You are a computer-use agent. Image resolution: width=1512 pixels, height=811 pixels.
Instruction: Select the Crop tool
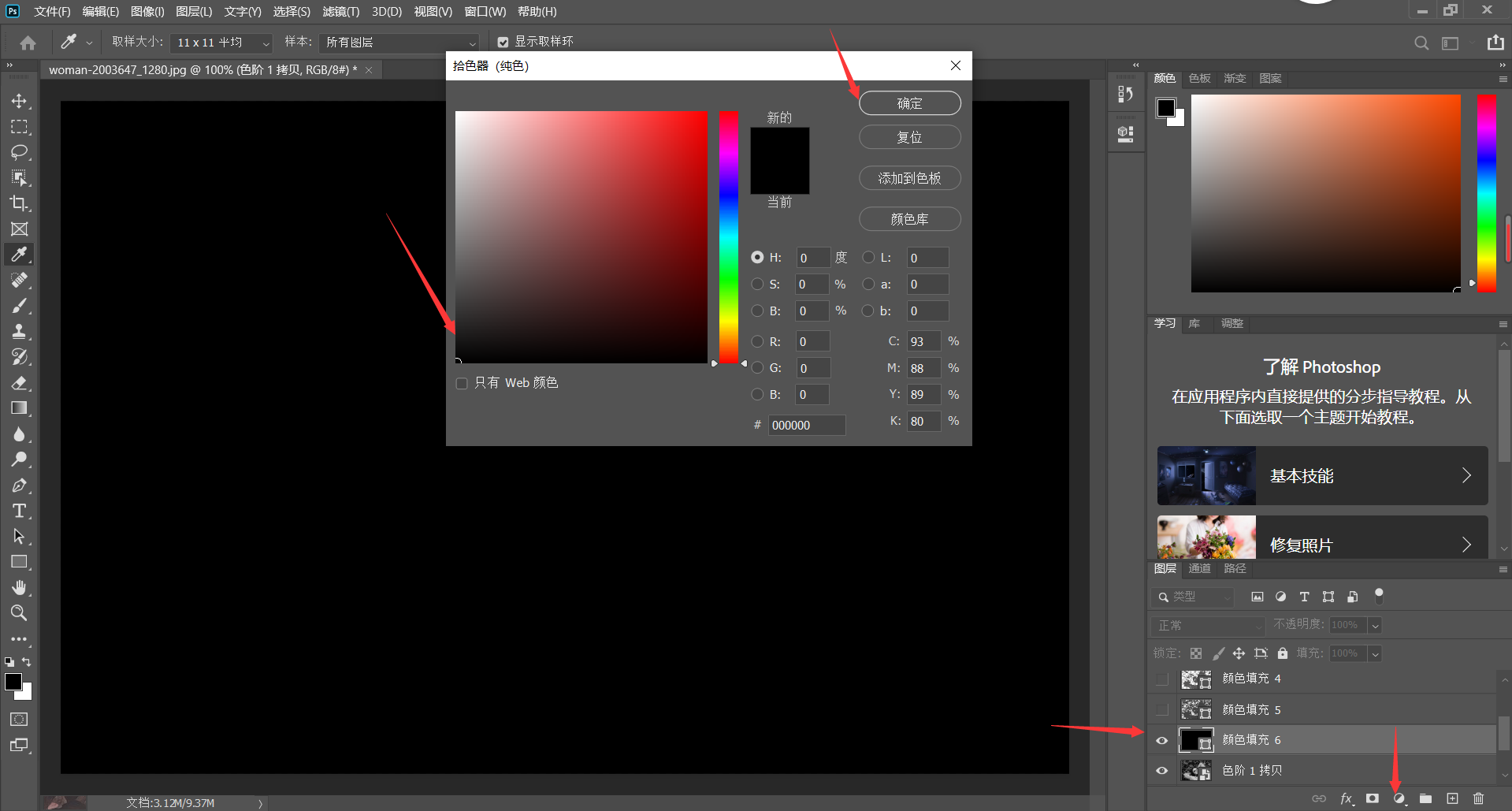coord(19,203)
